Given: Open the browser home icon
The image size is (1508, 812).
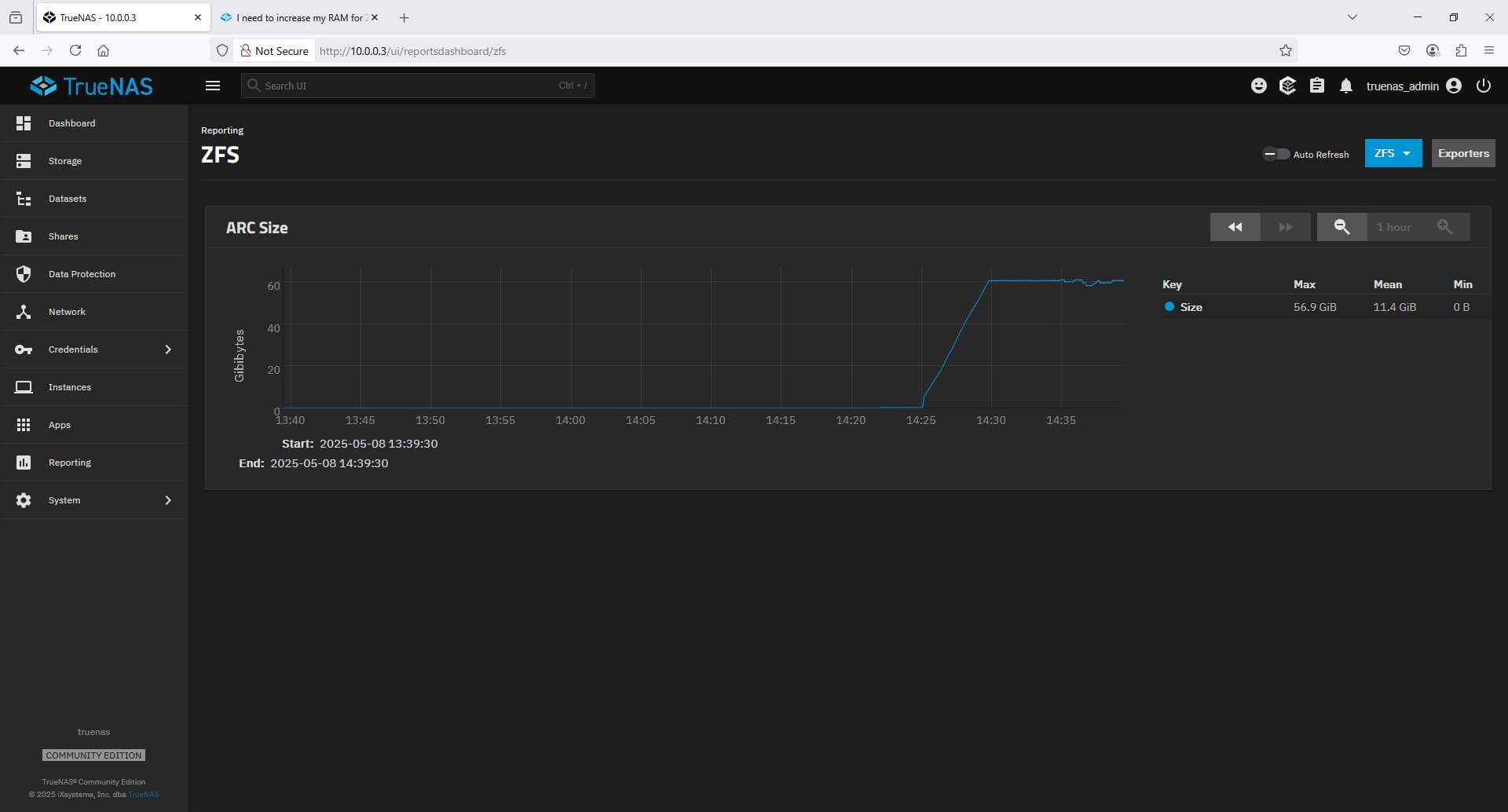Looking at the screenshot, I should pyautogui.click(x=103, y=50).
